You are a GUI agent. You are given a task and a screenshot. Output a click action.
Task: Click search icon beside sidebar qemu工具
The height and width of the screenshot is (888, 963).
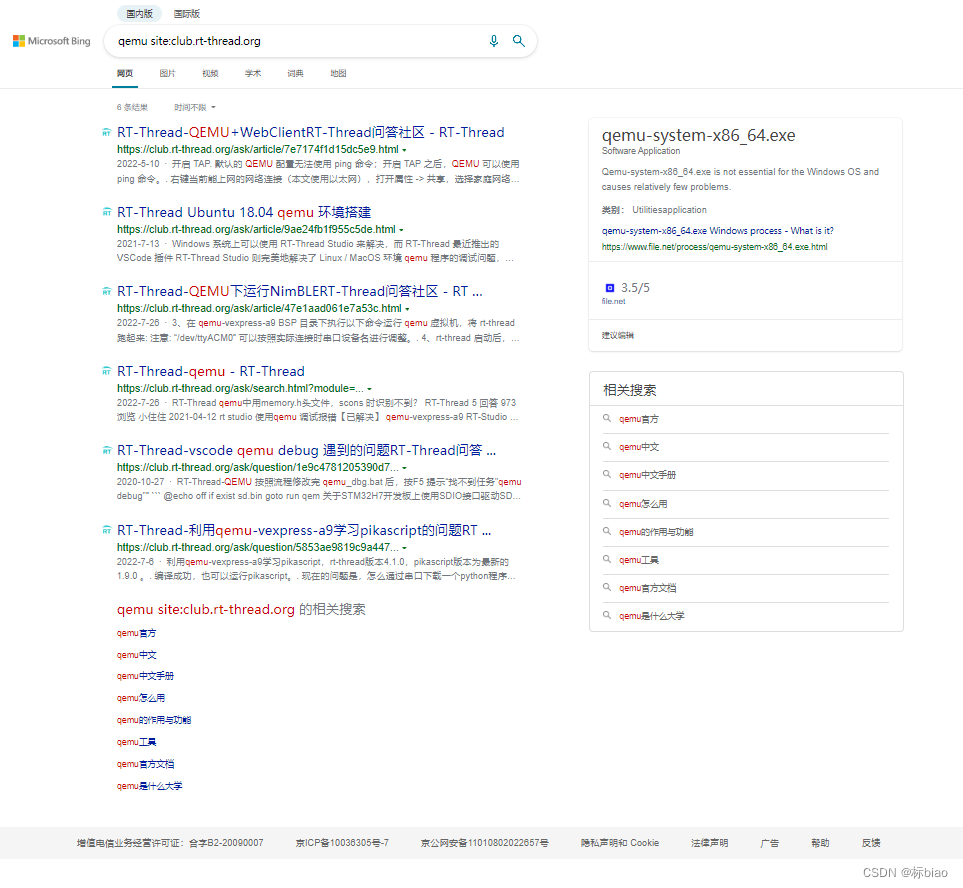click(x=607, y=559)
